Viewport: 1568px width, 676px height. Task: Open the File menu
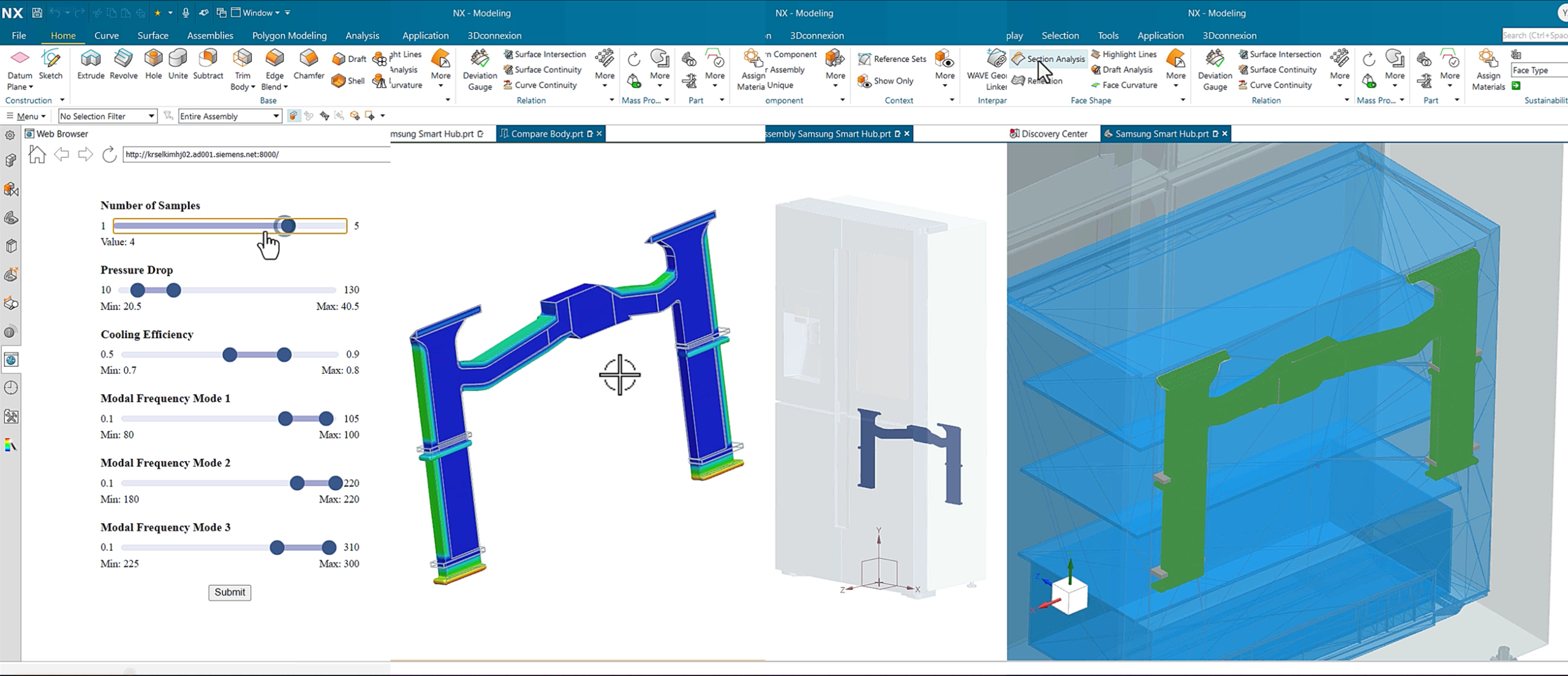point(19,36)
